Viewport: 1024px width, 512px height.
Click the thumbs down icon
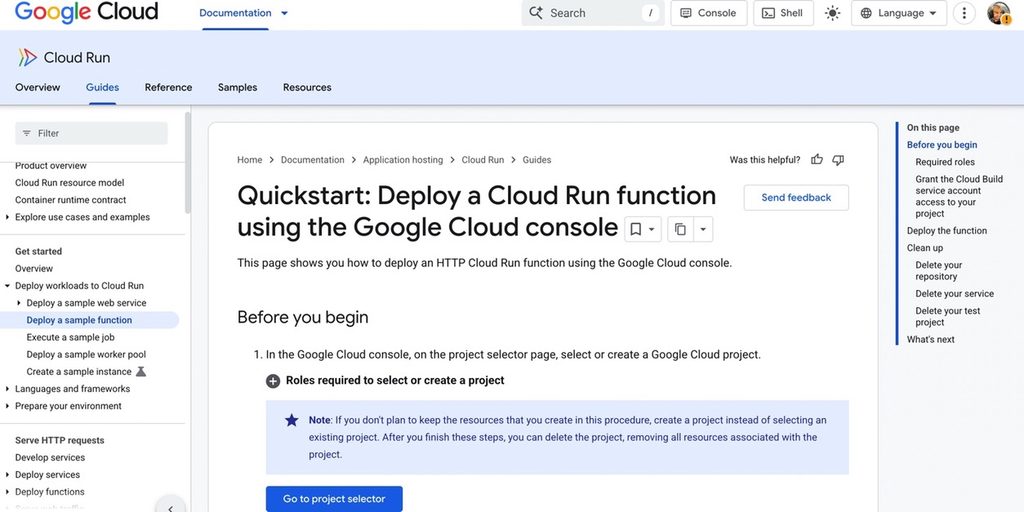[x=839, y=159]
